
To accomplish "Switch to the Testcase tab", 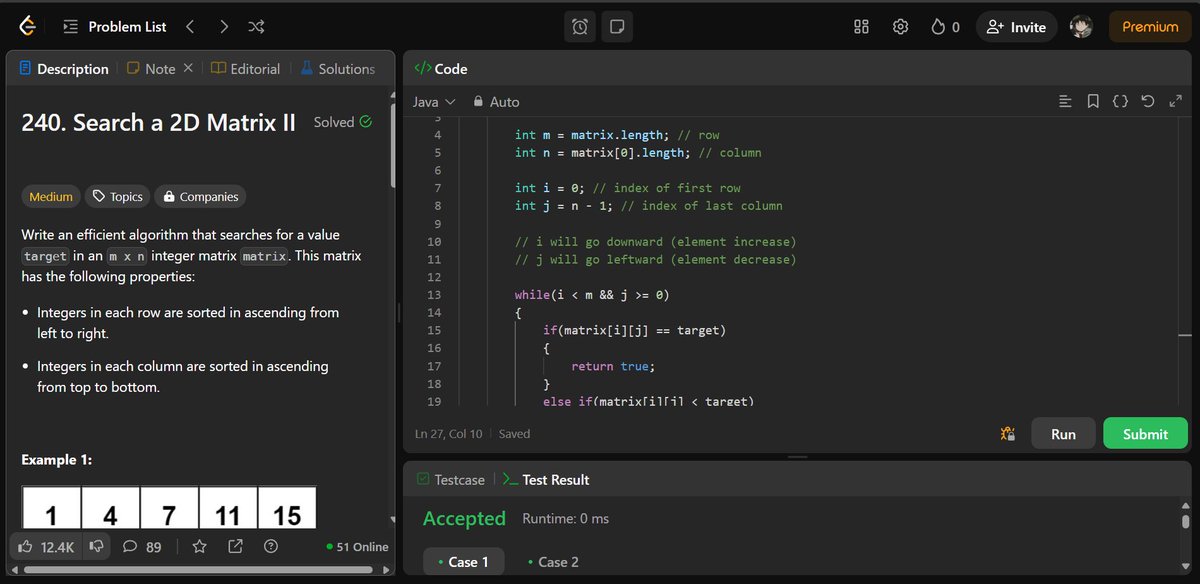I will pyautogui.click(x=451, y=480).
